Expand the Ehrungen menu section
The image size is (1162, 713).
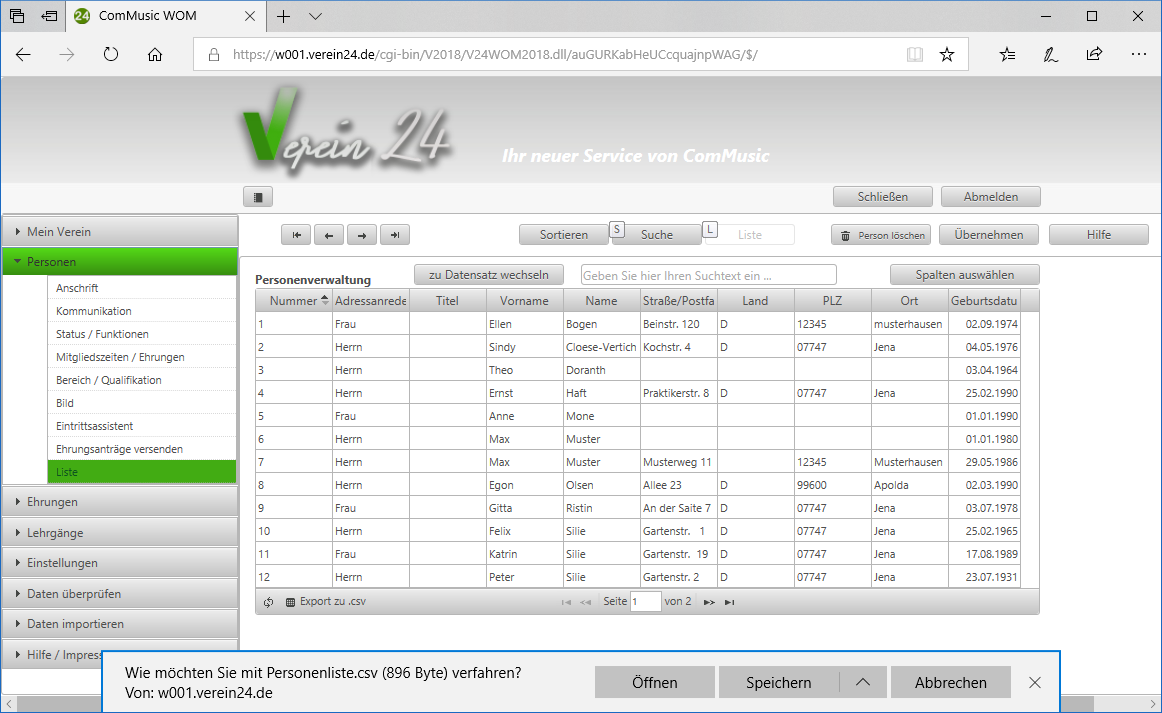click(120, 502)
